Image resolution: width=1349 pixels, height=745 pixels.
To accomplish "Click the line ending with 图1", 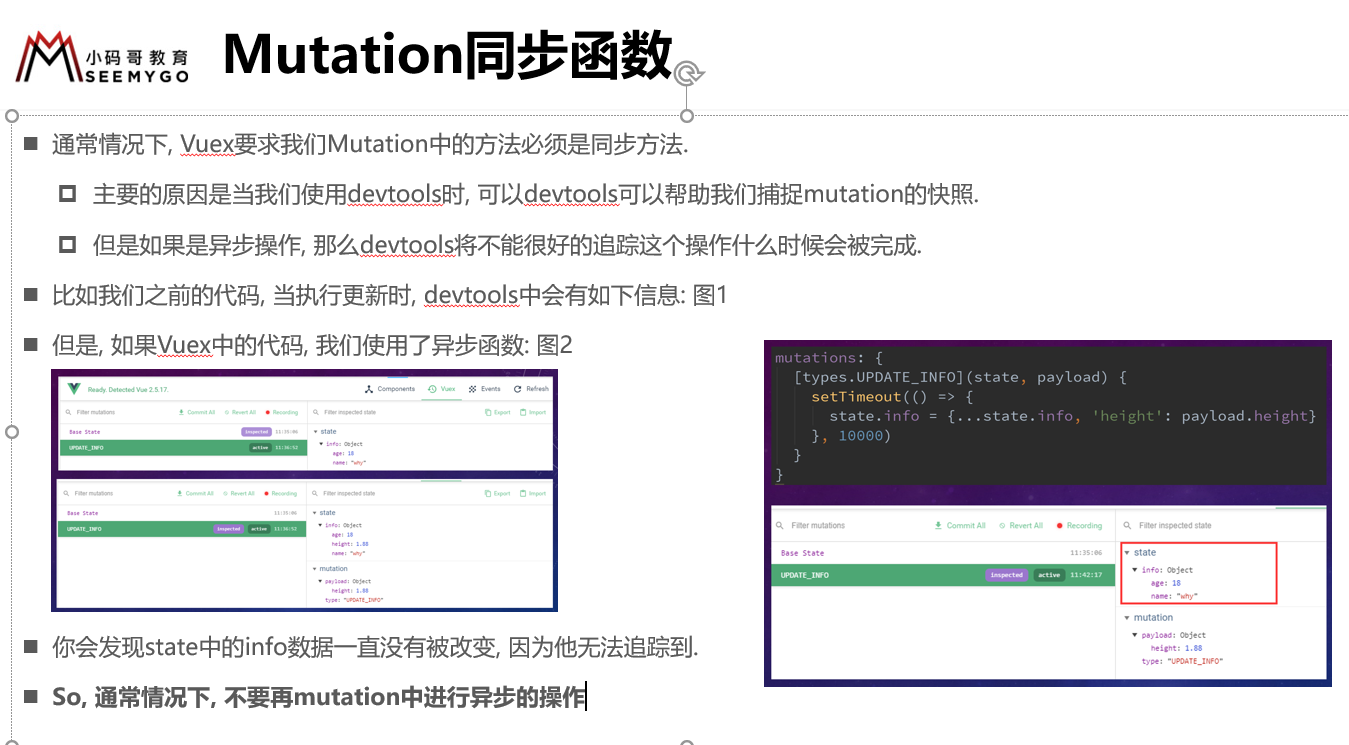I will click(x=390, y=295).
